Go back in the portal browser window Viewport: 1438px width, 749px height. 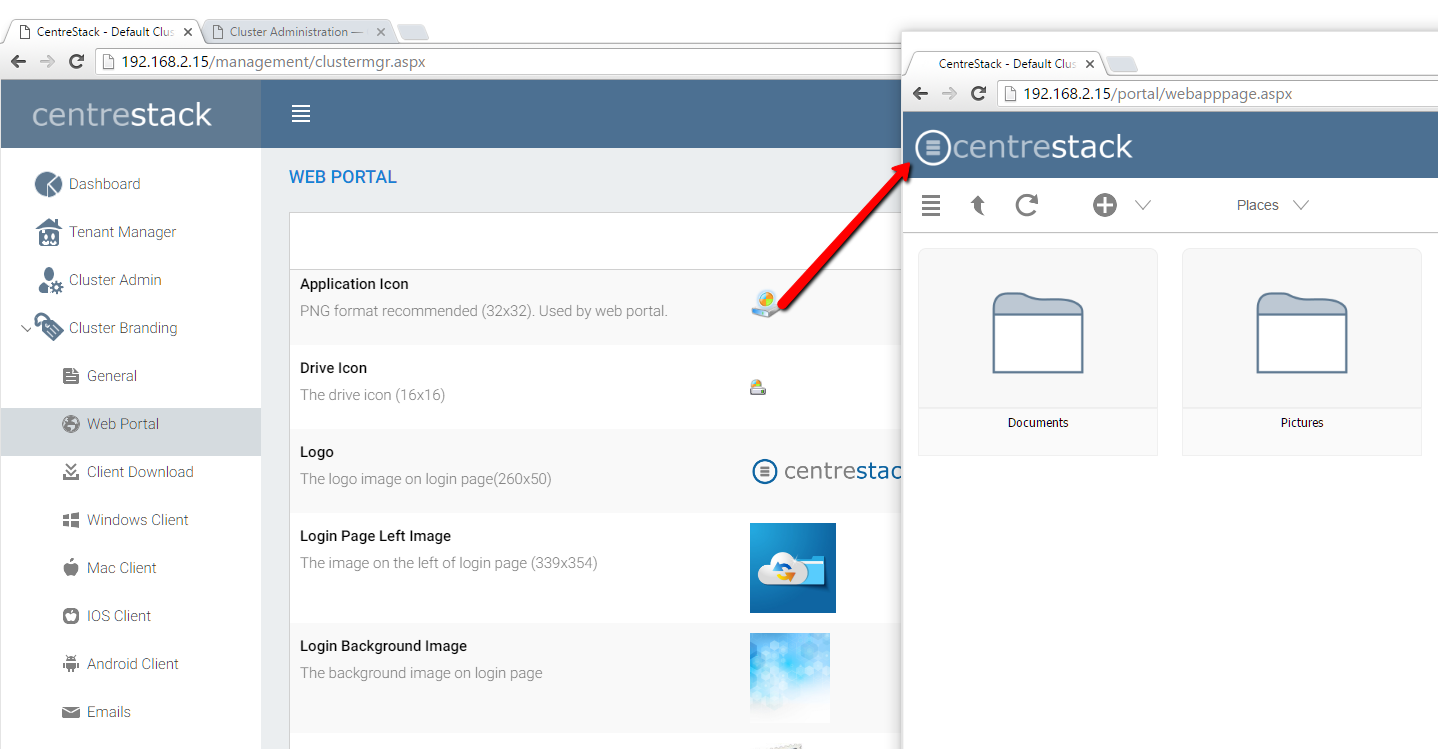[x=921, y=94]
